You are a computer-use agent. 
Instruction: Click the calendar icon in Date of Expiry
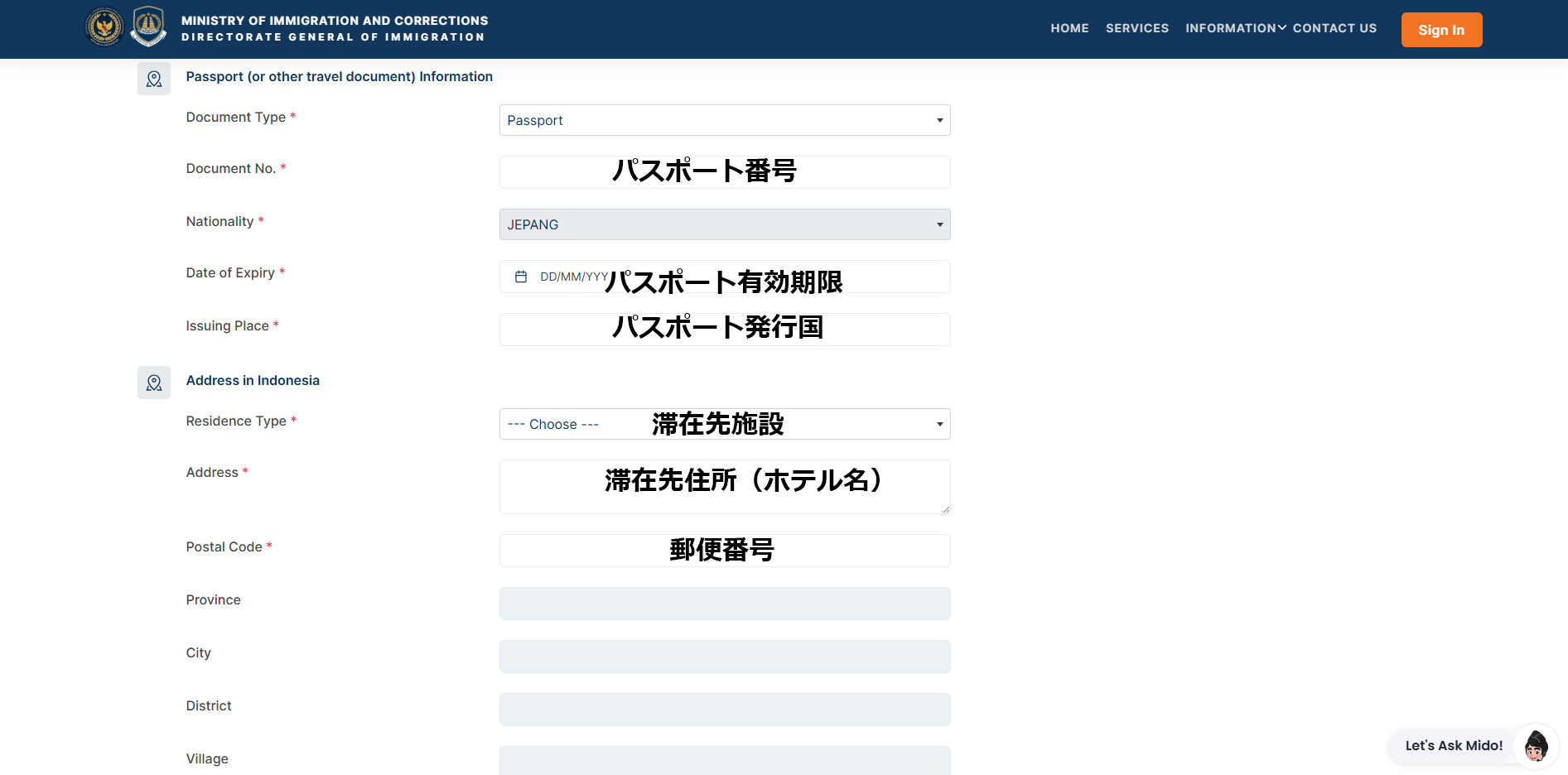(521, 277)
